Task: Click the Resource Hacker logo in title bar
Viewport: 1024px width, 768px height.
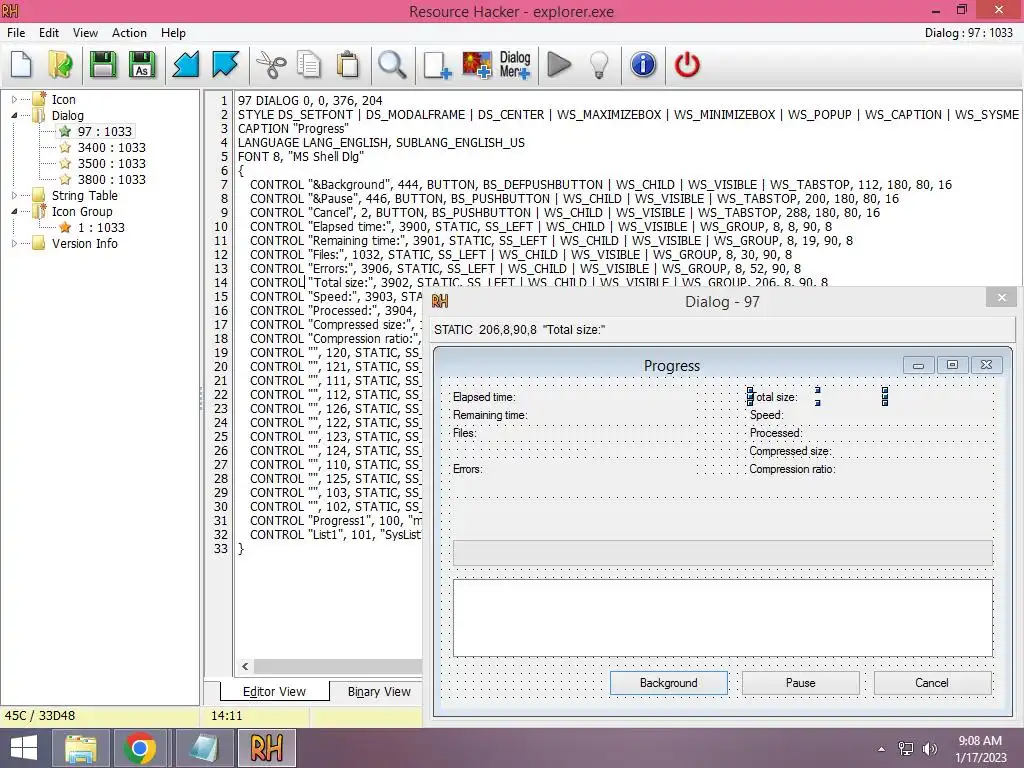Action: point(10,10)
